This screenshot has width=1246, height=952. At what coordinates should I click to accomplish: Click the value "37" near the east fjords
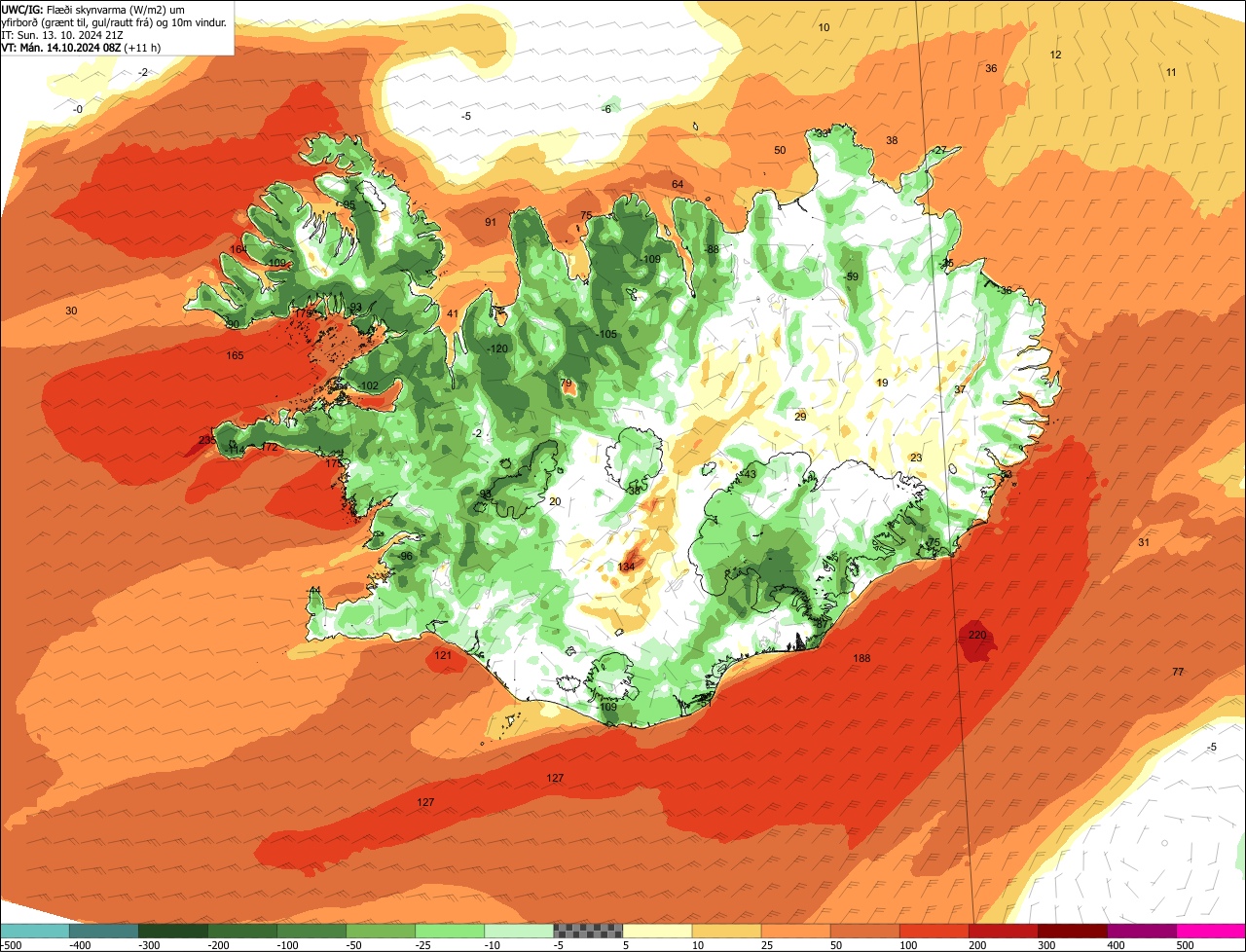click(960, 389)
